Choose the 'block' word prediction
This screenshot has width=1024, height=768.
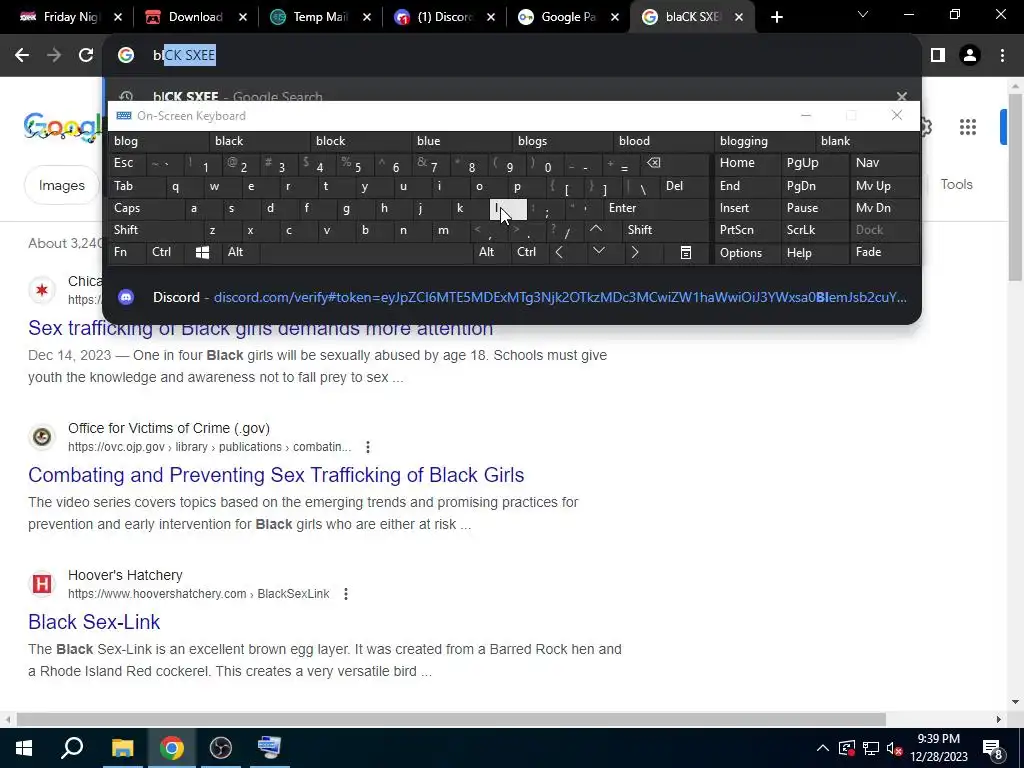pos(361,141)
